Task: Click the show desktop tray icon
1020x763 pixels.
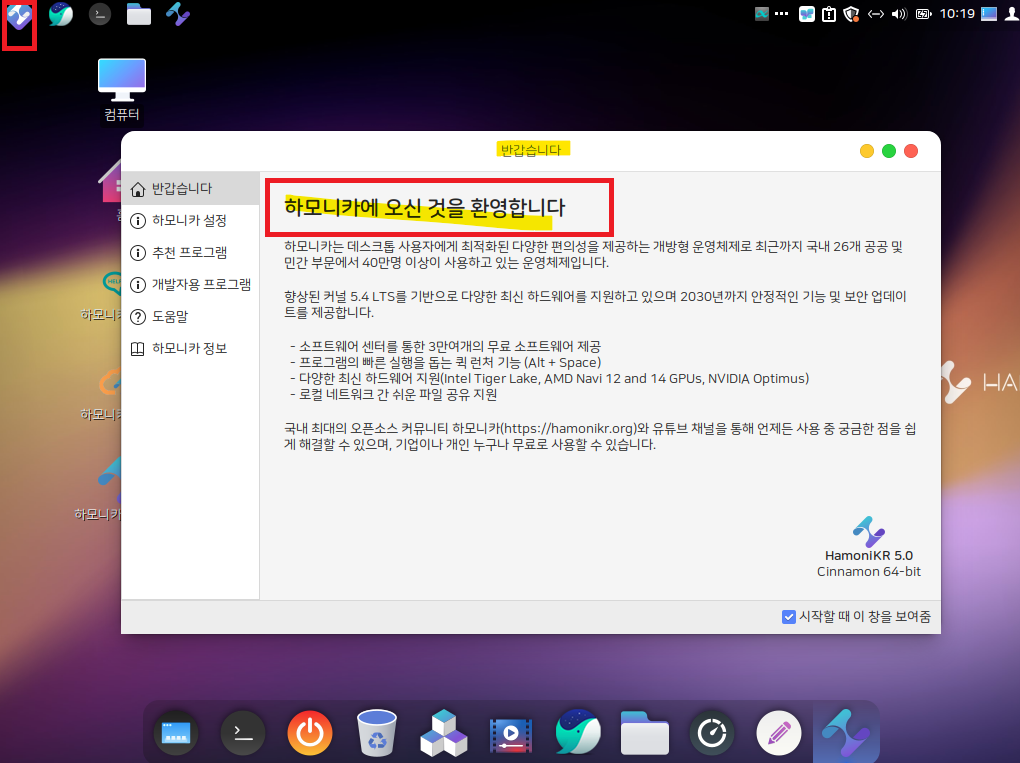Action: pos(989,14)
